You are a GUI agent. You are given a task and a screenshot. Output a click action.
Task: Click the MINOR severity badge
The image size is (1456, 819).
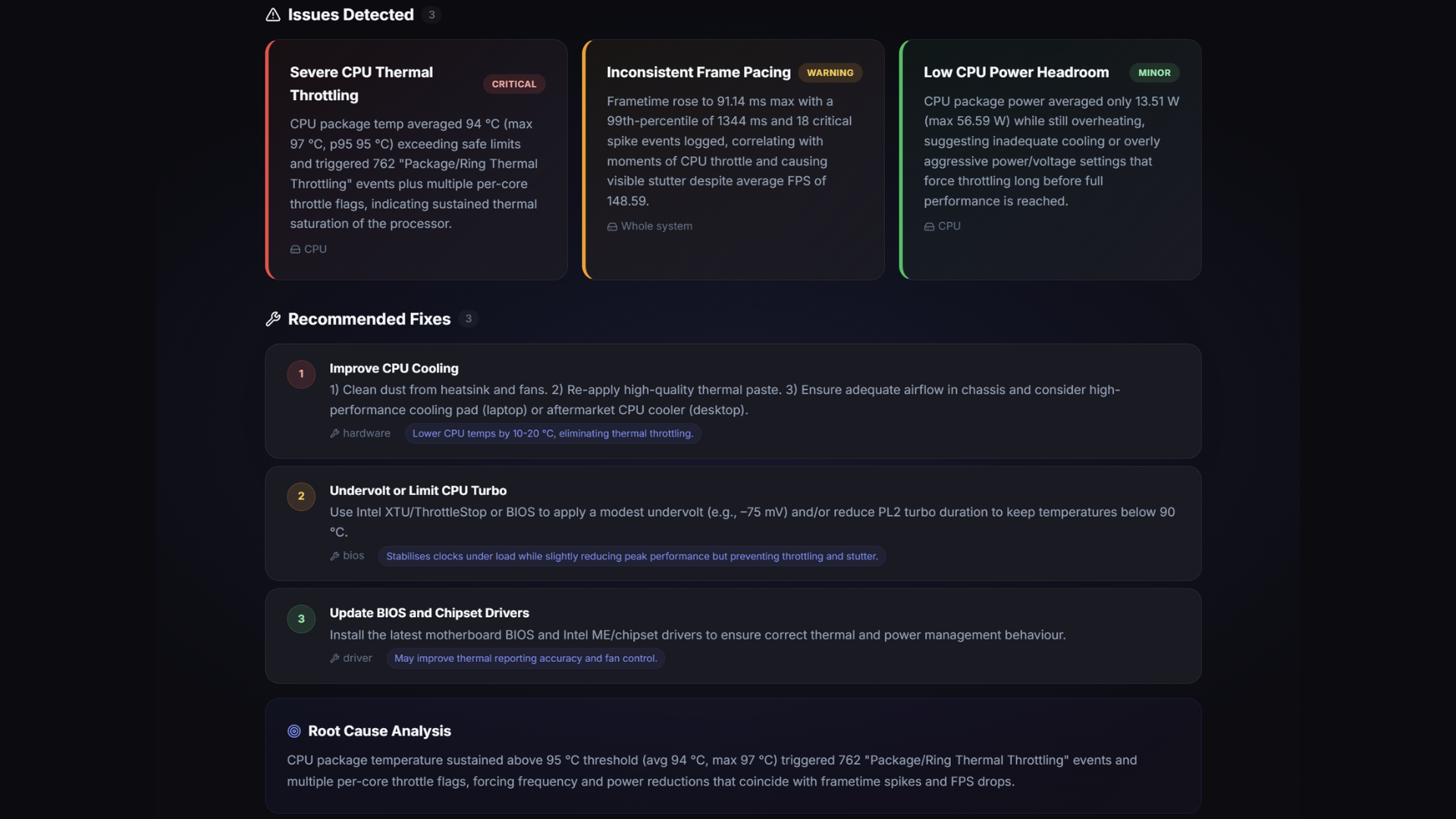tap(1154, 73)
